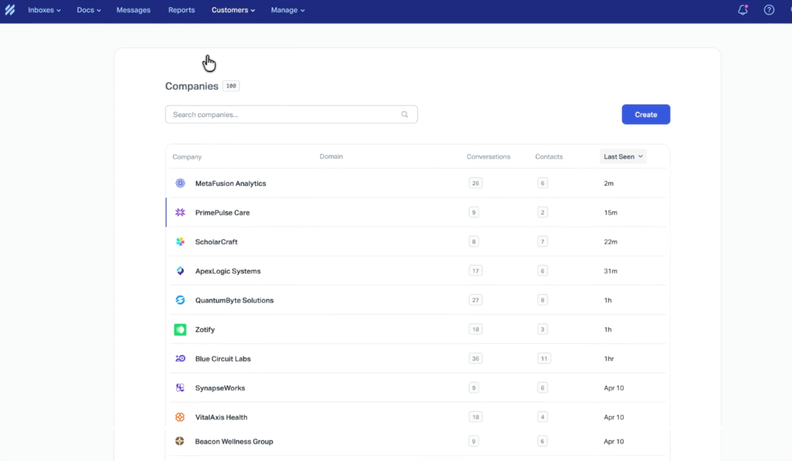Click PrimePulse Care last seen 15m
This screenshot has width=792, height=461.
[x=611, y=213]
